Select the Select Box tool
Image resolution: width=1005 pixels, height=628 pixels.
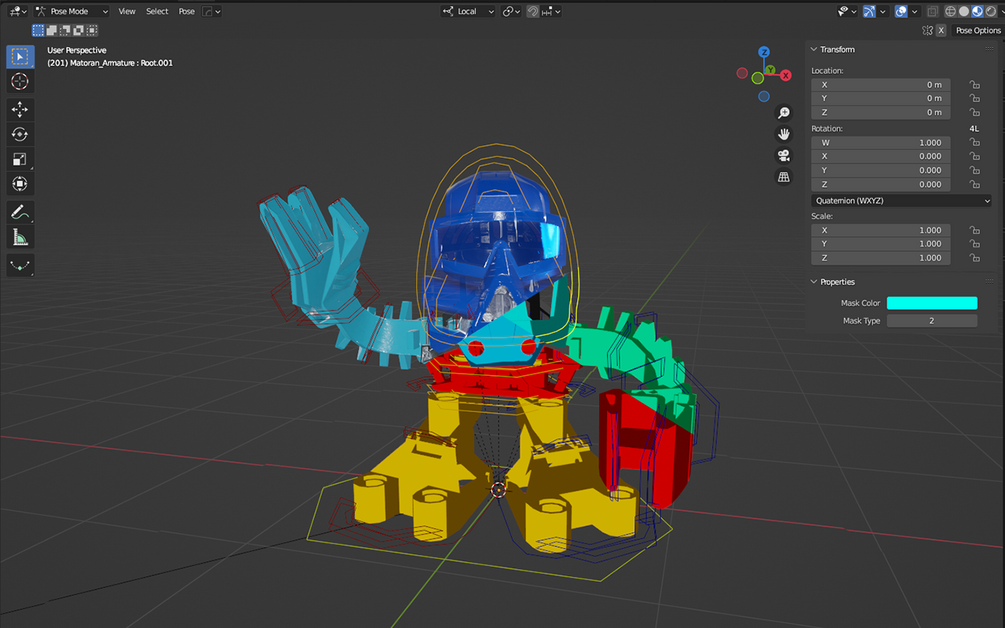pos(20,57)
